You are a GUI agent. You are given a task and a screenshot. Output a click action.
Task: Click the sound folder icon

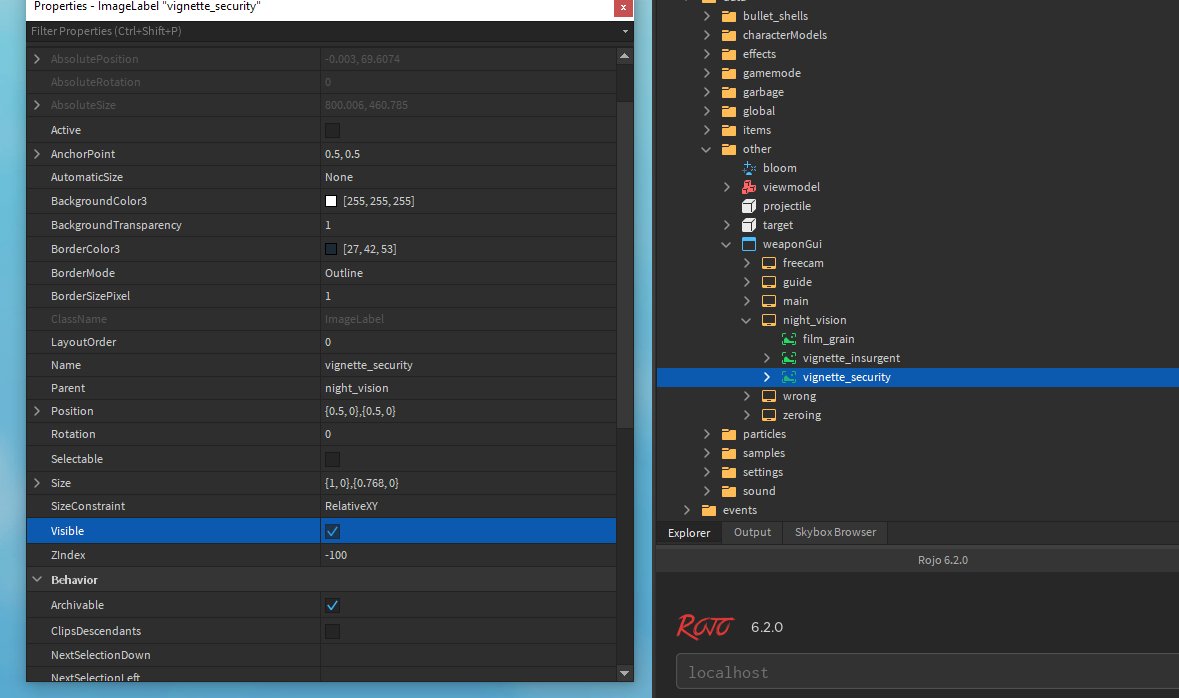729,491
